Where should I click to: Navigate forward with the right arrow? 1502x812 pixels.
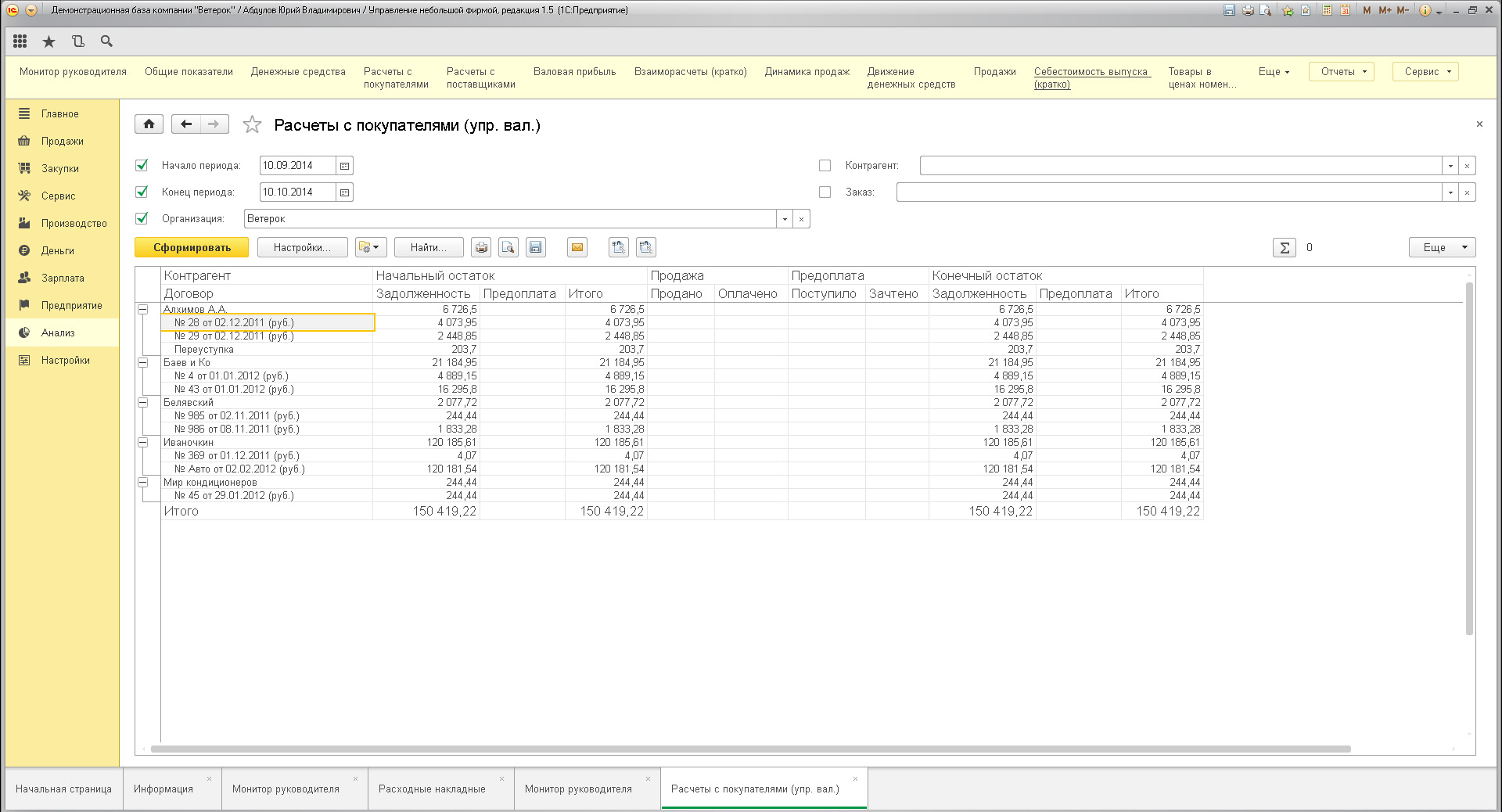tap(214, 124)
